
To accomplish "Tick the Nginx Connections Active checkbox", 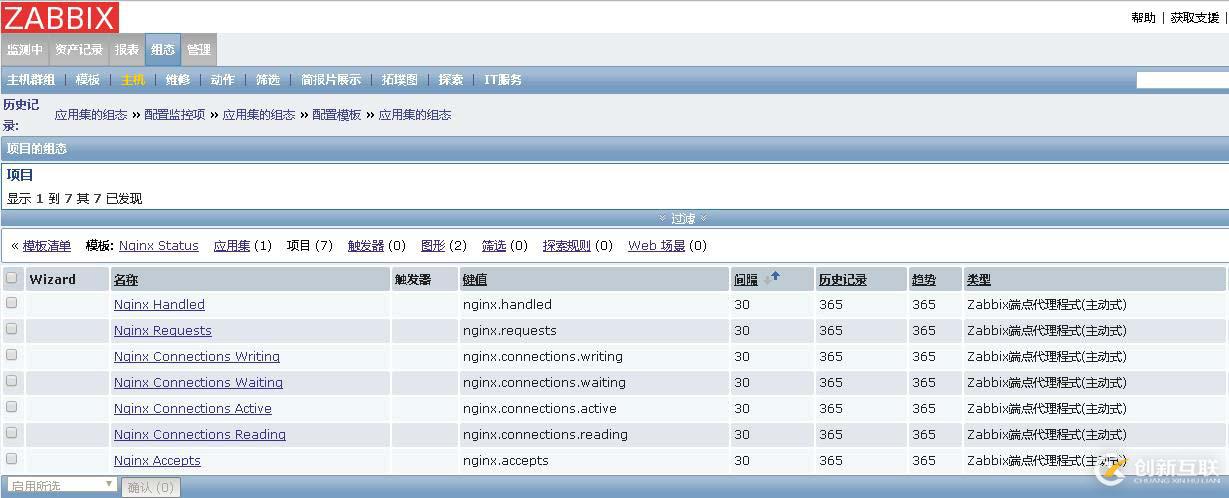I will coord(12,406).
